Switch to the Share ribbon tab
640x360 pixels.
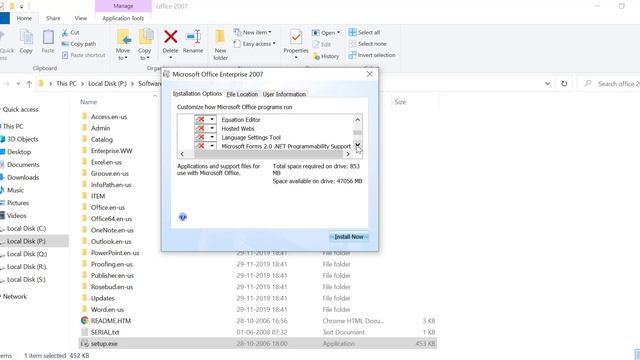point(53,18)
